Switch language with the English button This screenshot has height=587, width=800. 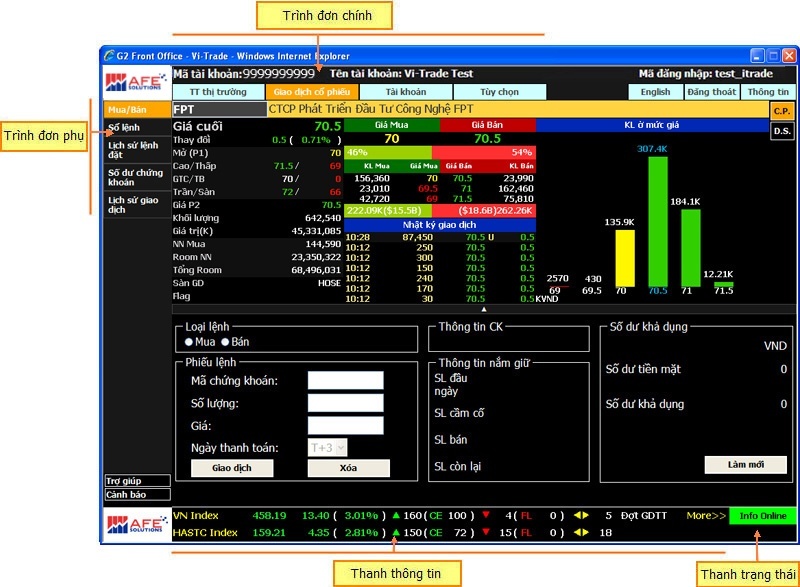(x=656, y=92)
